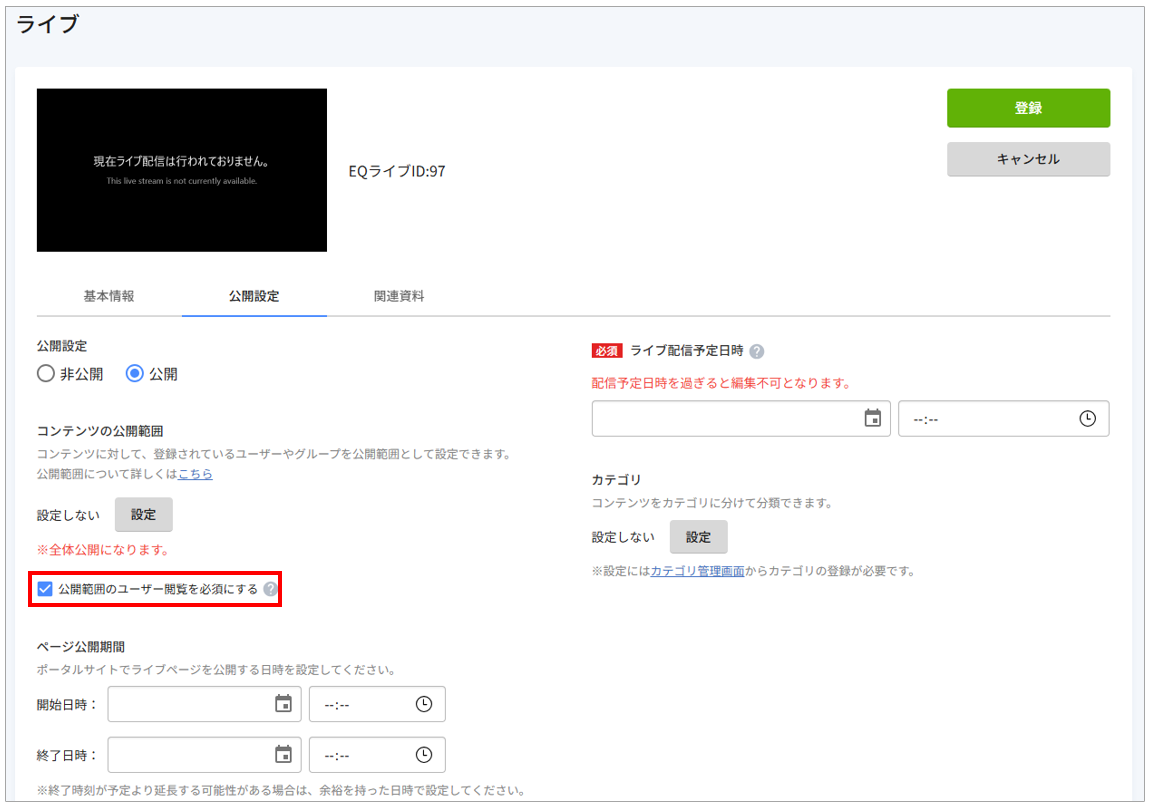
Task: Click the ※終了時刻が予定より延長する可能性がある場合は note
Action: point(282,791)
